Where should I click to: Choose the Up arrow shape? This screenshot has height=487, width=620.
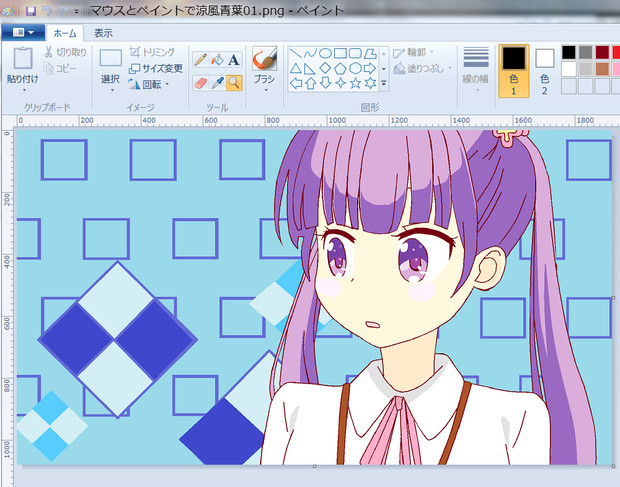click(310, 83)
